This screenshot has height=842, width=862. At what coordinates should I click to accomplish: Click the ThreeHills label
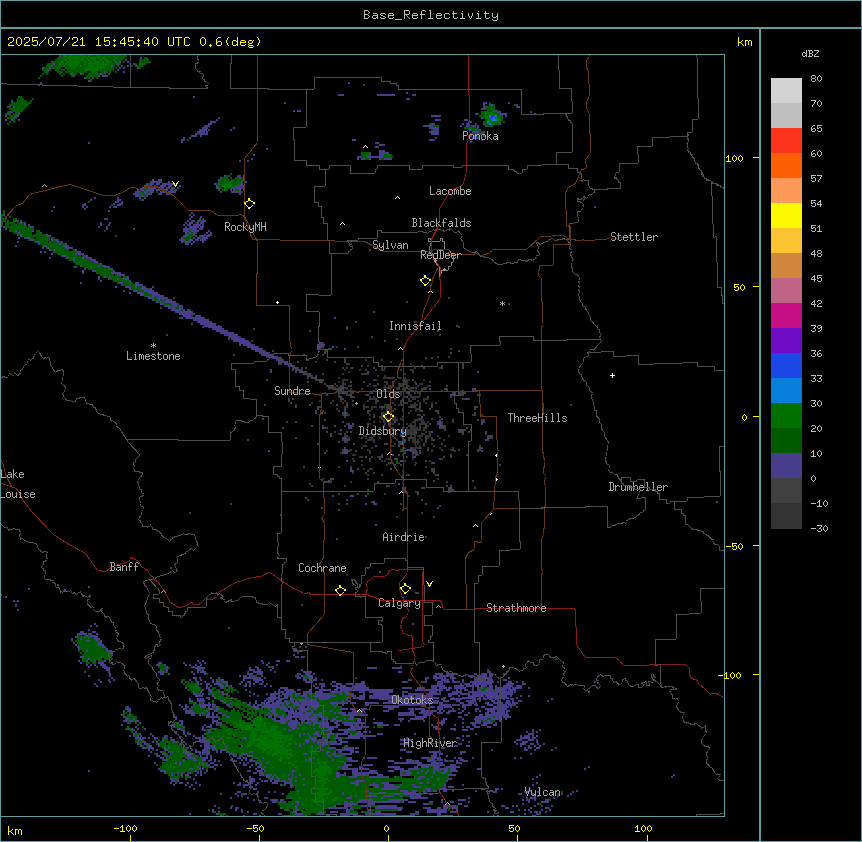coord(537,418)
